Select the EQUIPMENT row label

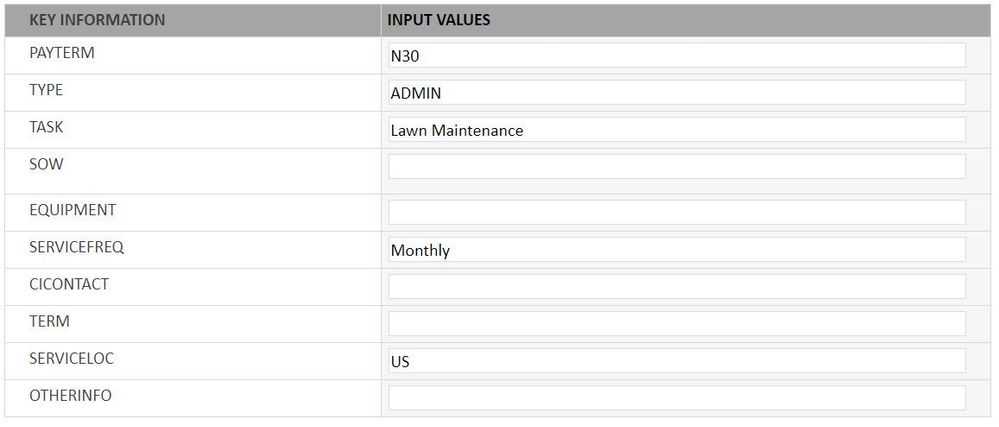[72, 210]
